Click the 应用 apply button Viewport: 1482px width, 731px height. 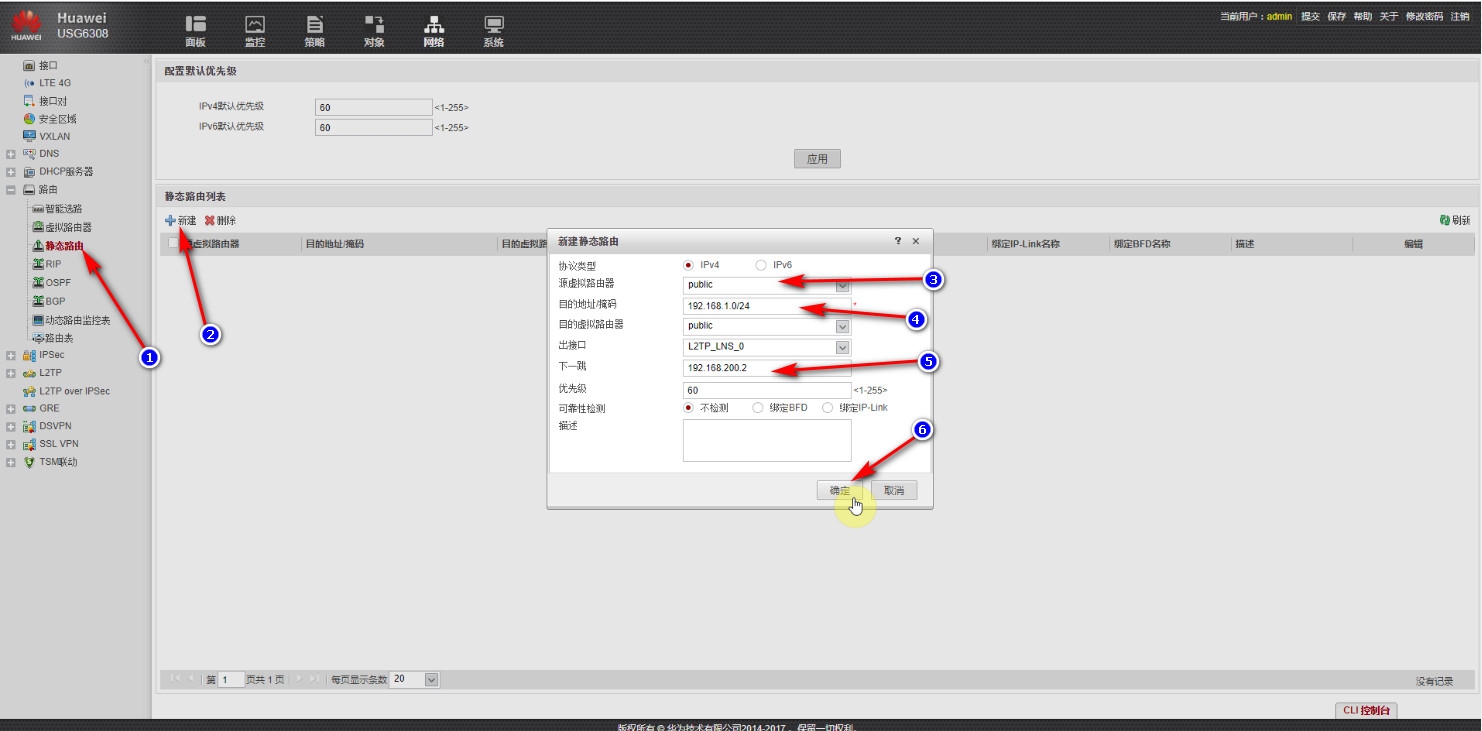click(x=817, y=159)
